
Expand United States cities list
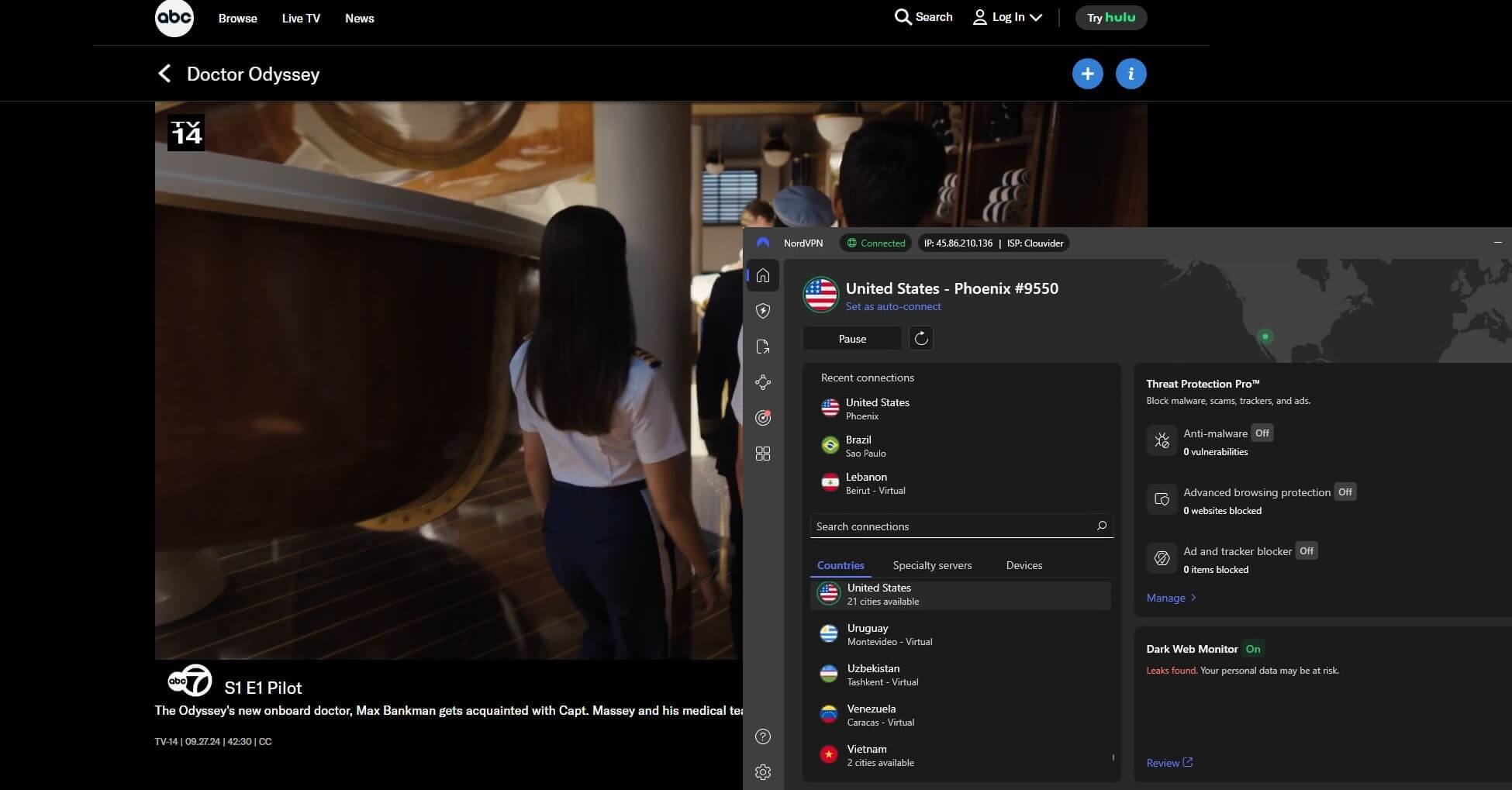click(960, 595)
